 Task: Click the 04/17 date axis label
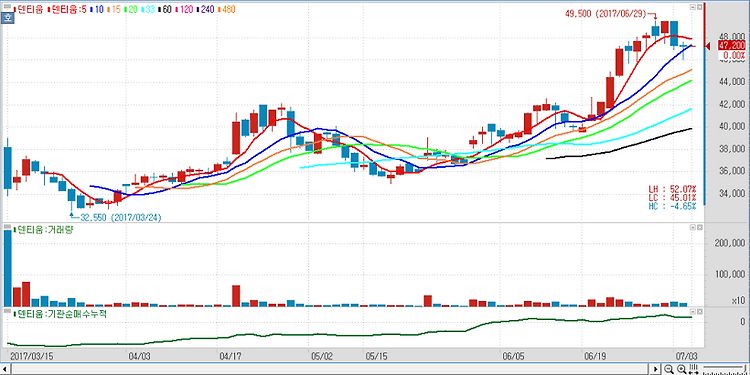tap(231, 356)
